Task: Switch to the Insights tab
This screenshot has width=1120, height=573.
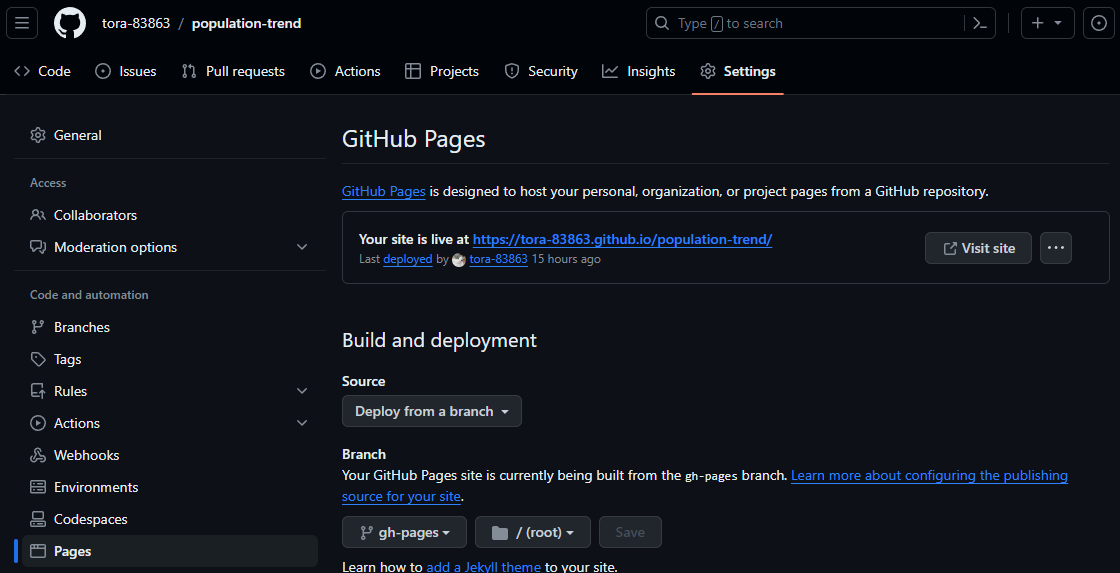Action: (x=639, y=71)
